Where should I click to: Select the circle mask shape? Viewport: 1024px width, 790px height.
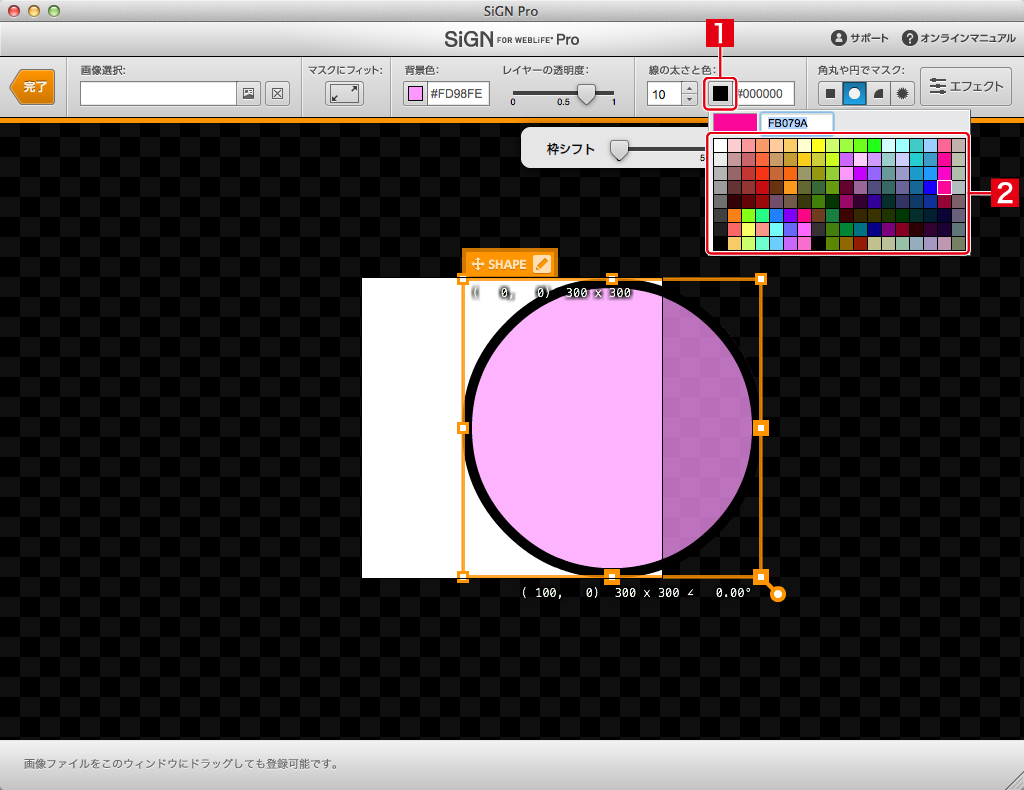(854, 93)
